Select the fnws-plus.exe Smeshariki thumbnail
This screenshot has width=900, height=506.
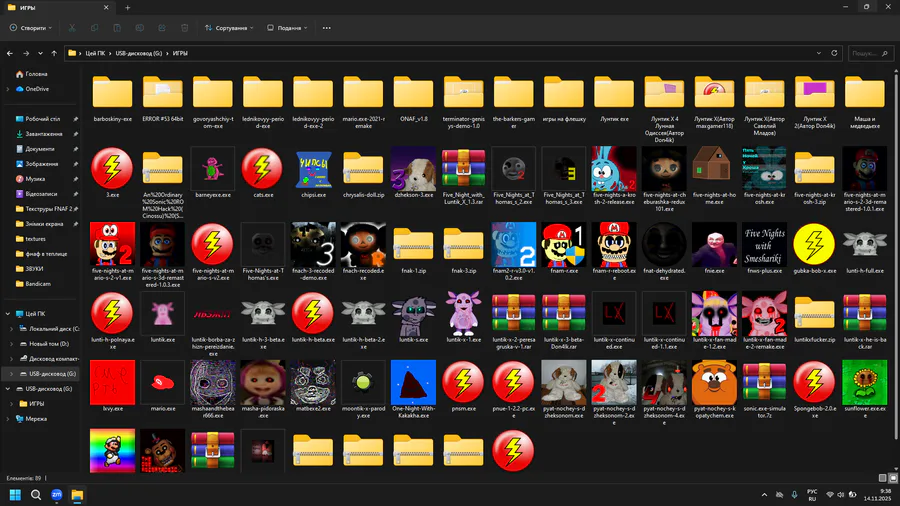click(764, 244)
